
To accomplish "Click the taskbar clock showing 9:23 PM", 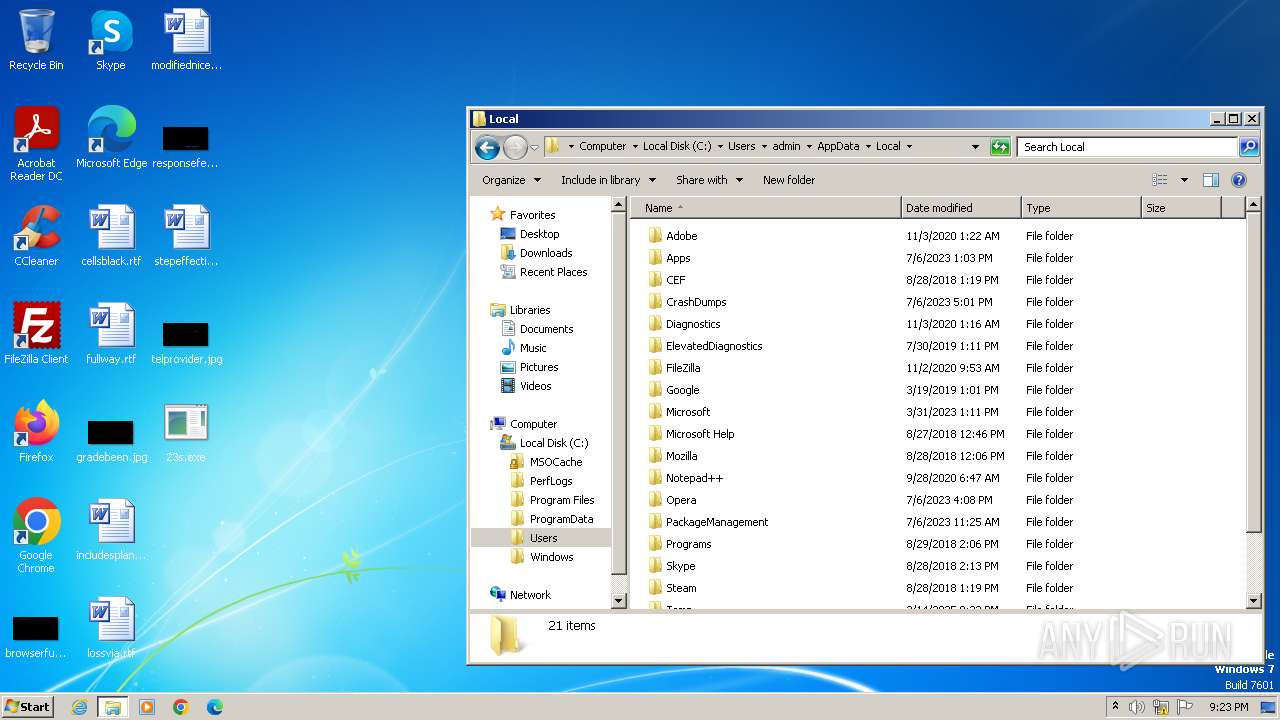I will [1228, 707].
